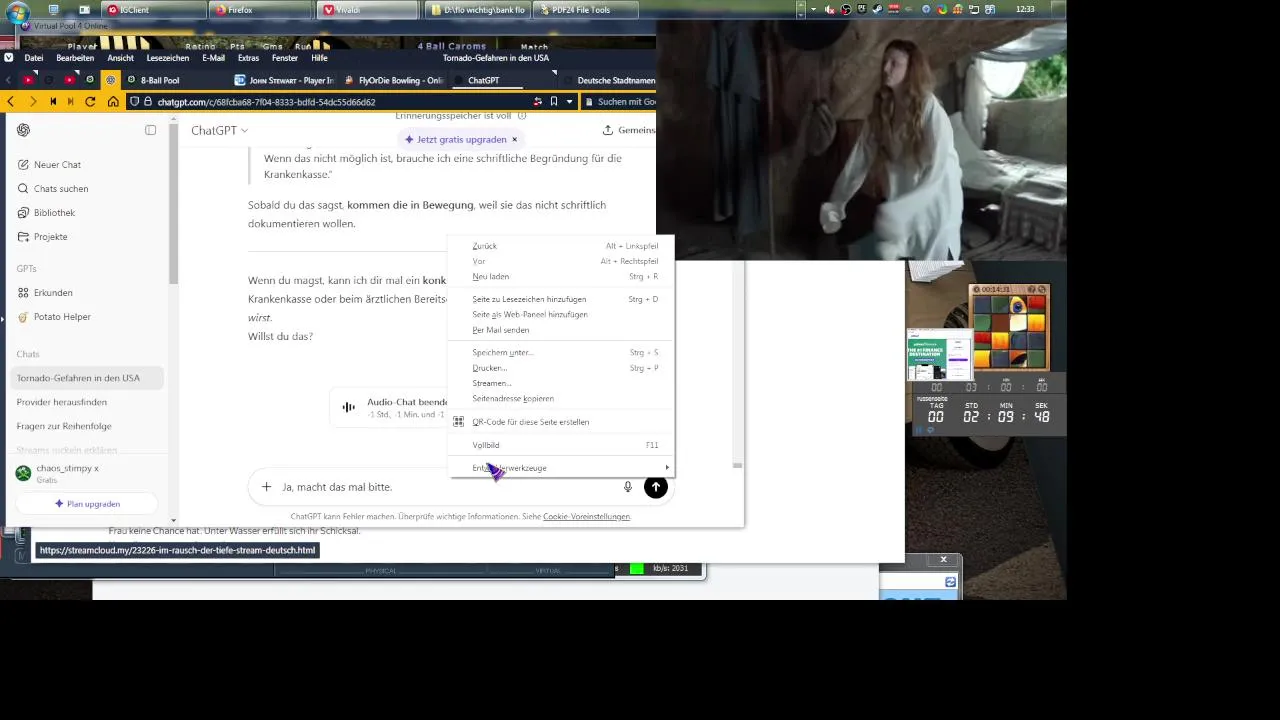Open the Cookie-Voreinstellungen link

[586, 517]
